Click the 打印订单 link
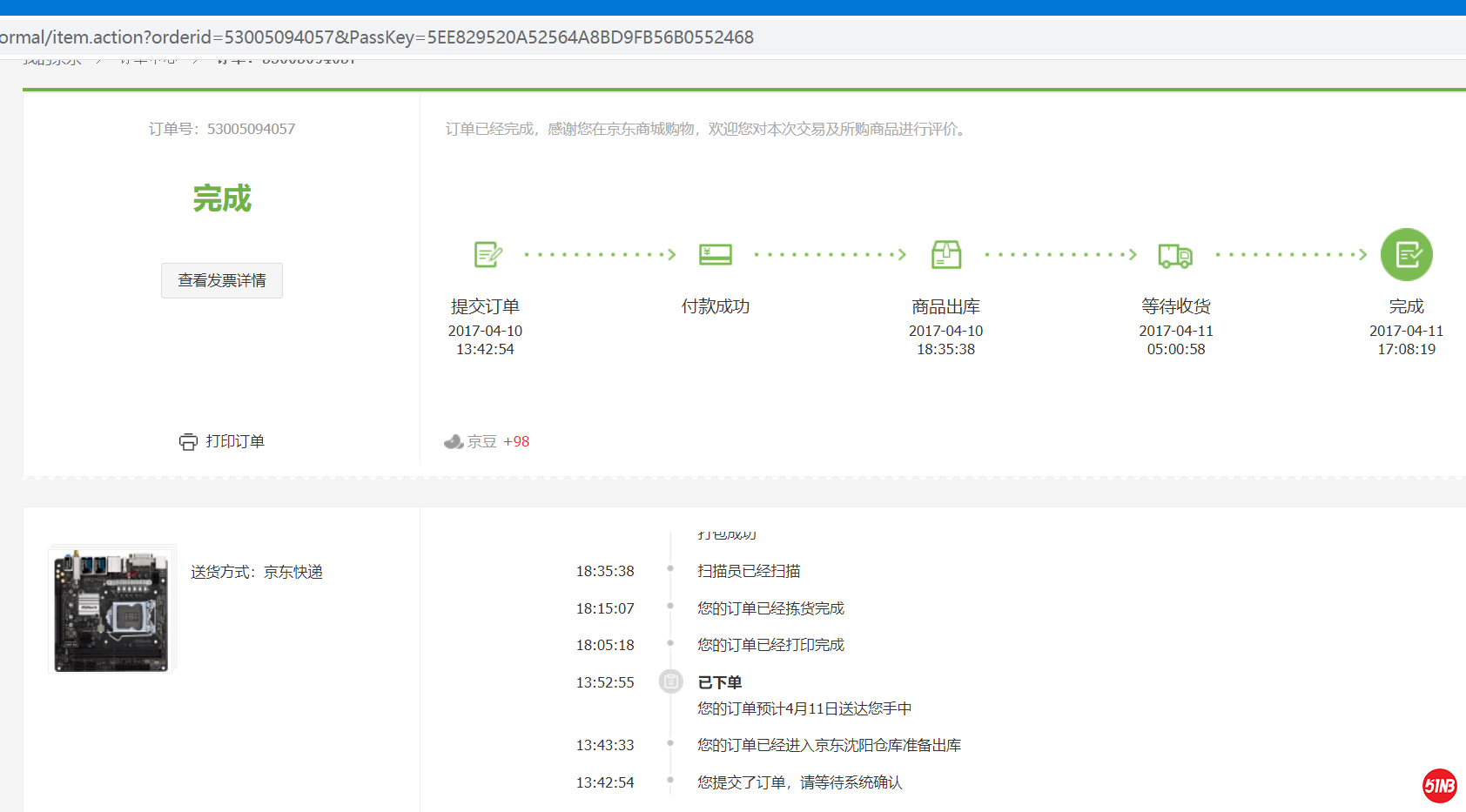 click(233, 441)
